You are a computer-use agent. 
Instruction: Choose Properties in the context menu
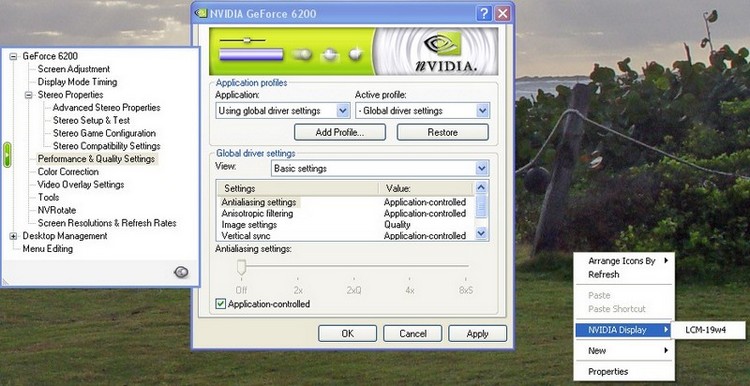click(624, 372)
